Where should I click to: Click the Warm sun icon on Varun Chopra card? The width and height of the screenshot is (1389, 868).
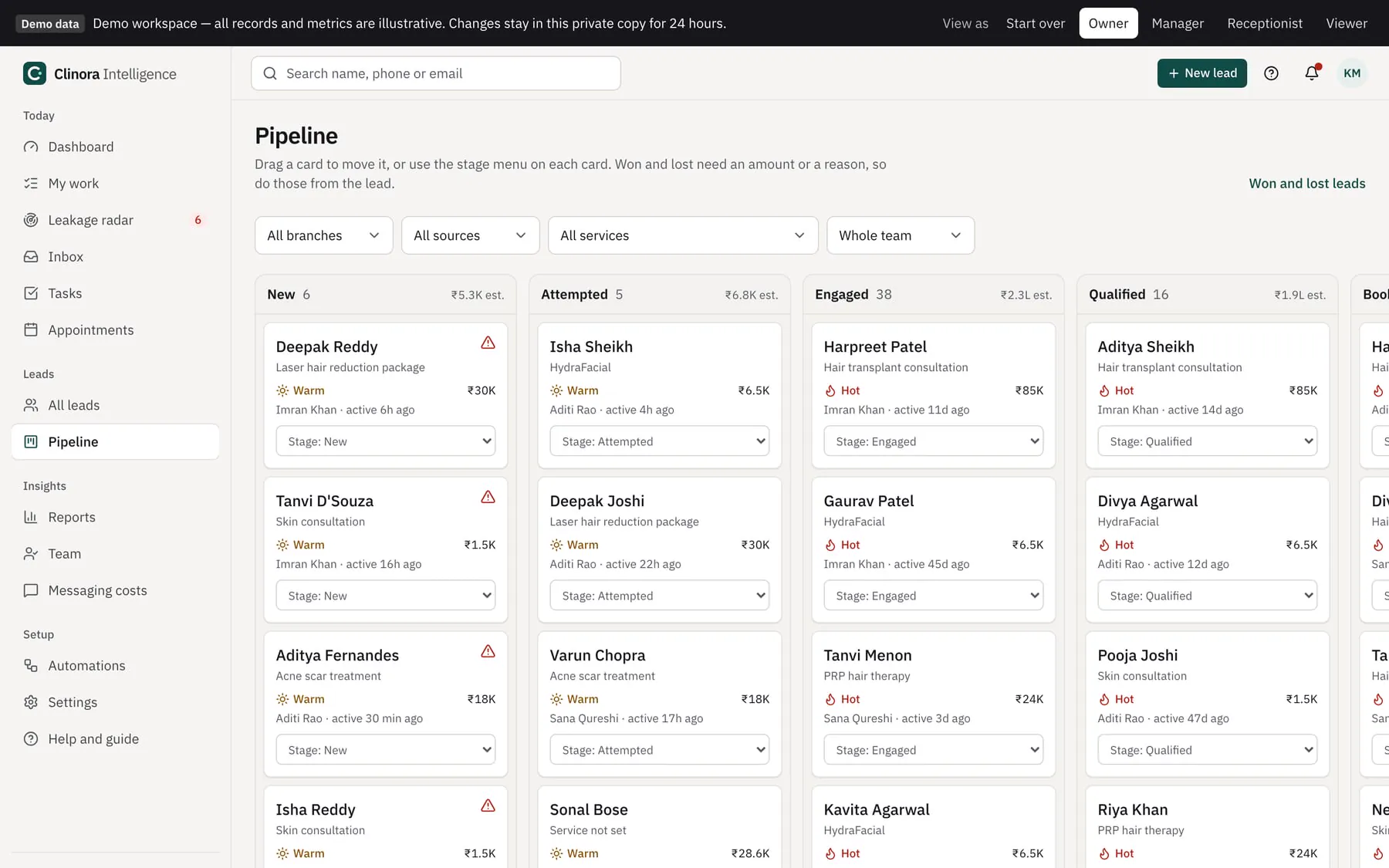[556, 700]
